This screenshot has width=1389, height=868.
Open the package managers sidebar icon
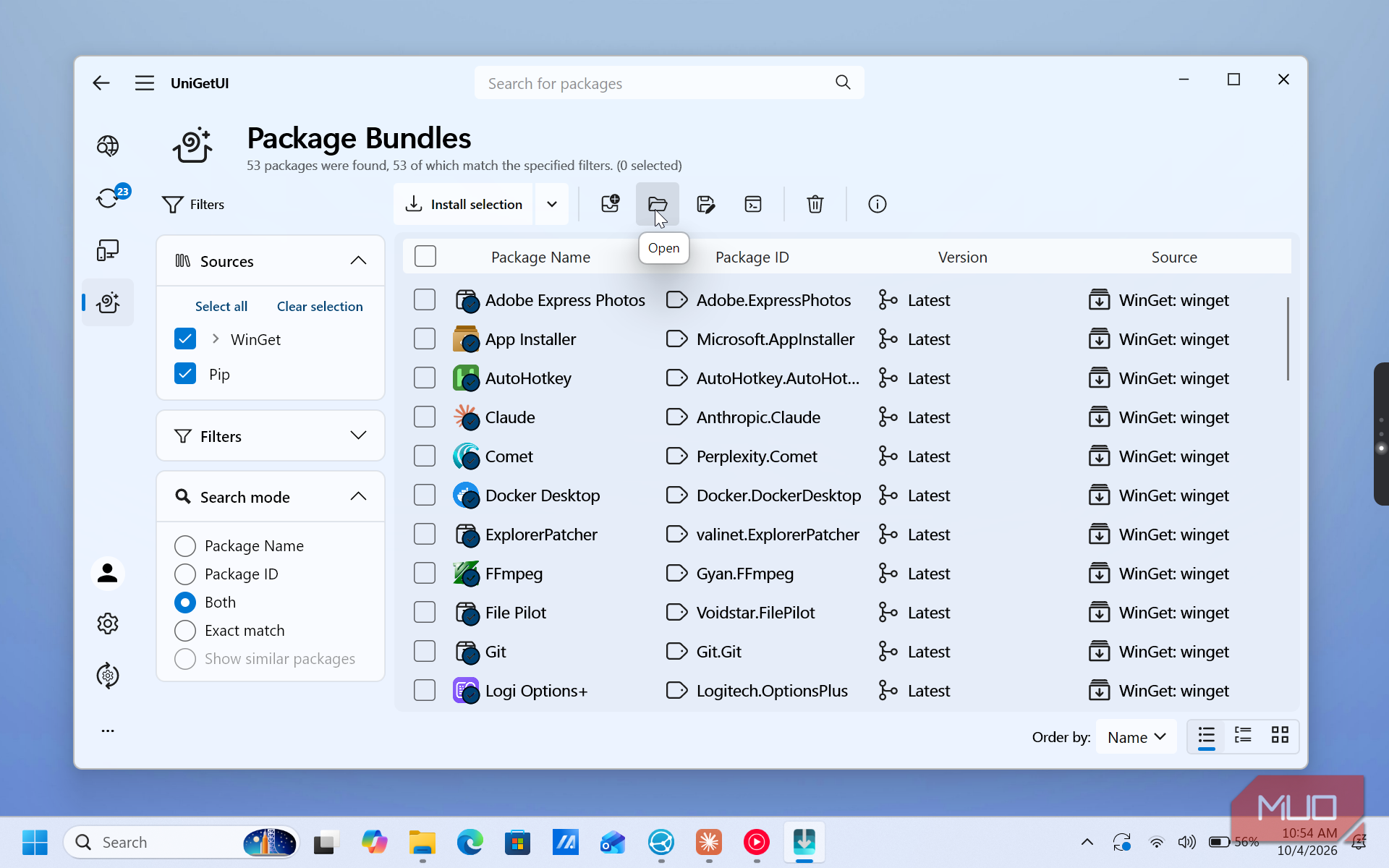coord(108,676)
